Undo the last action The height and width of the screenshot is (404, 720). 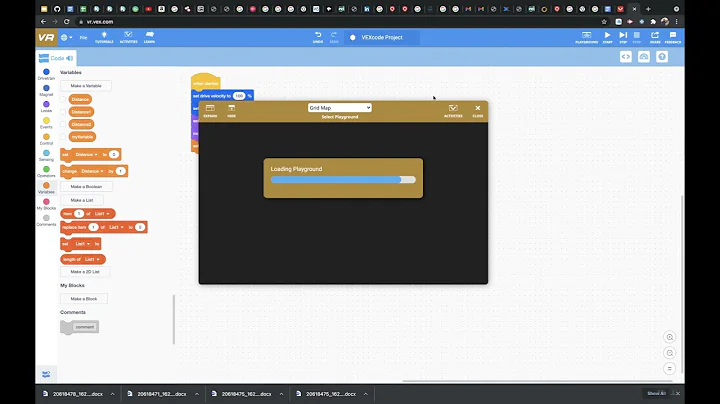point(318,37)
